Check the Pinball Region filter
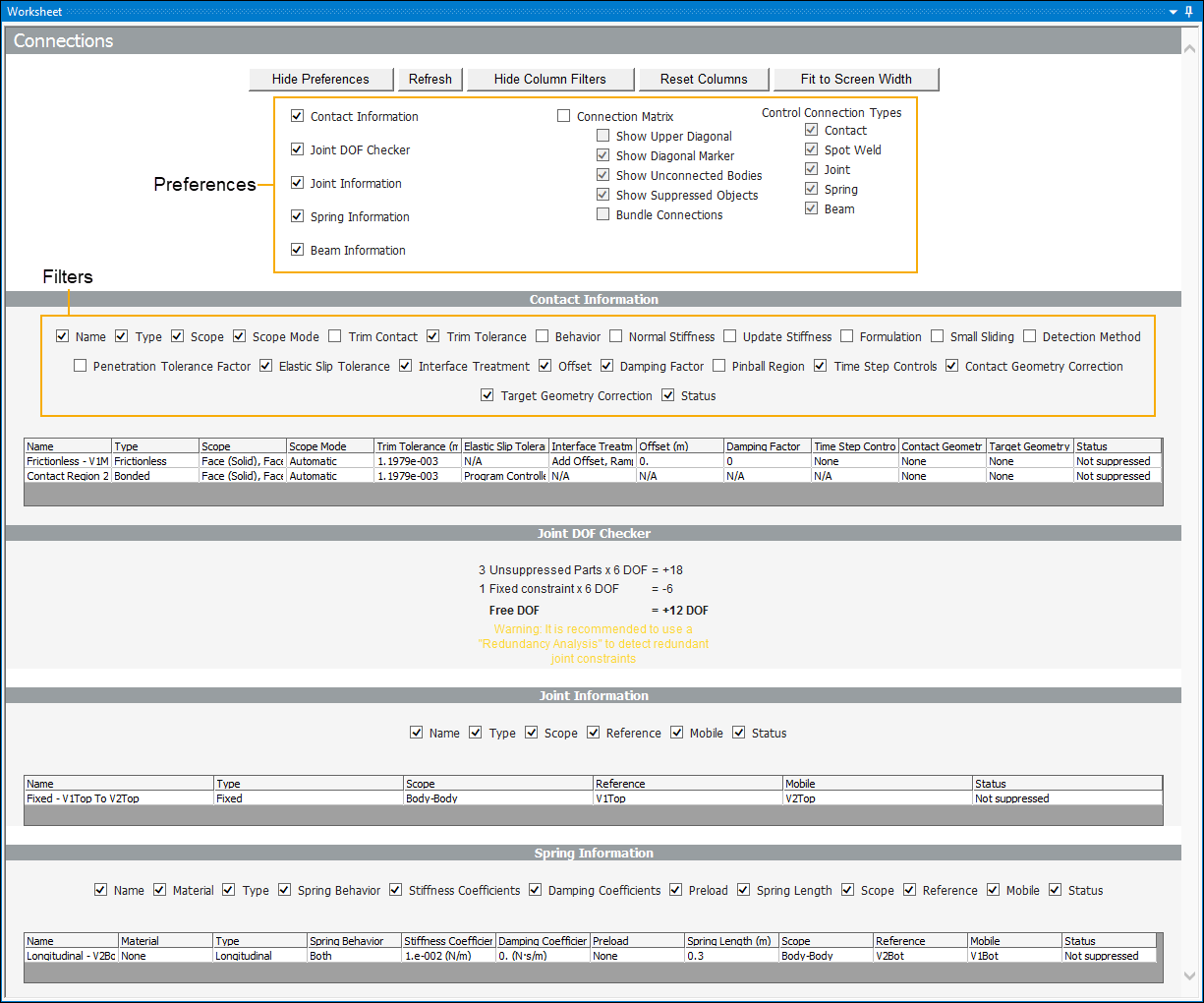Screen dimensions: 1204x1003 pyautogui.click(x=719, y=366)
